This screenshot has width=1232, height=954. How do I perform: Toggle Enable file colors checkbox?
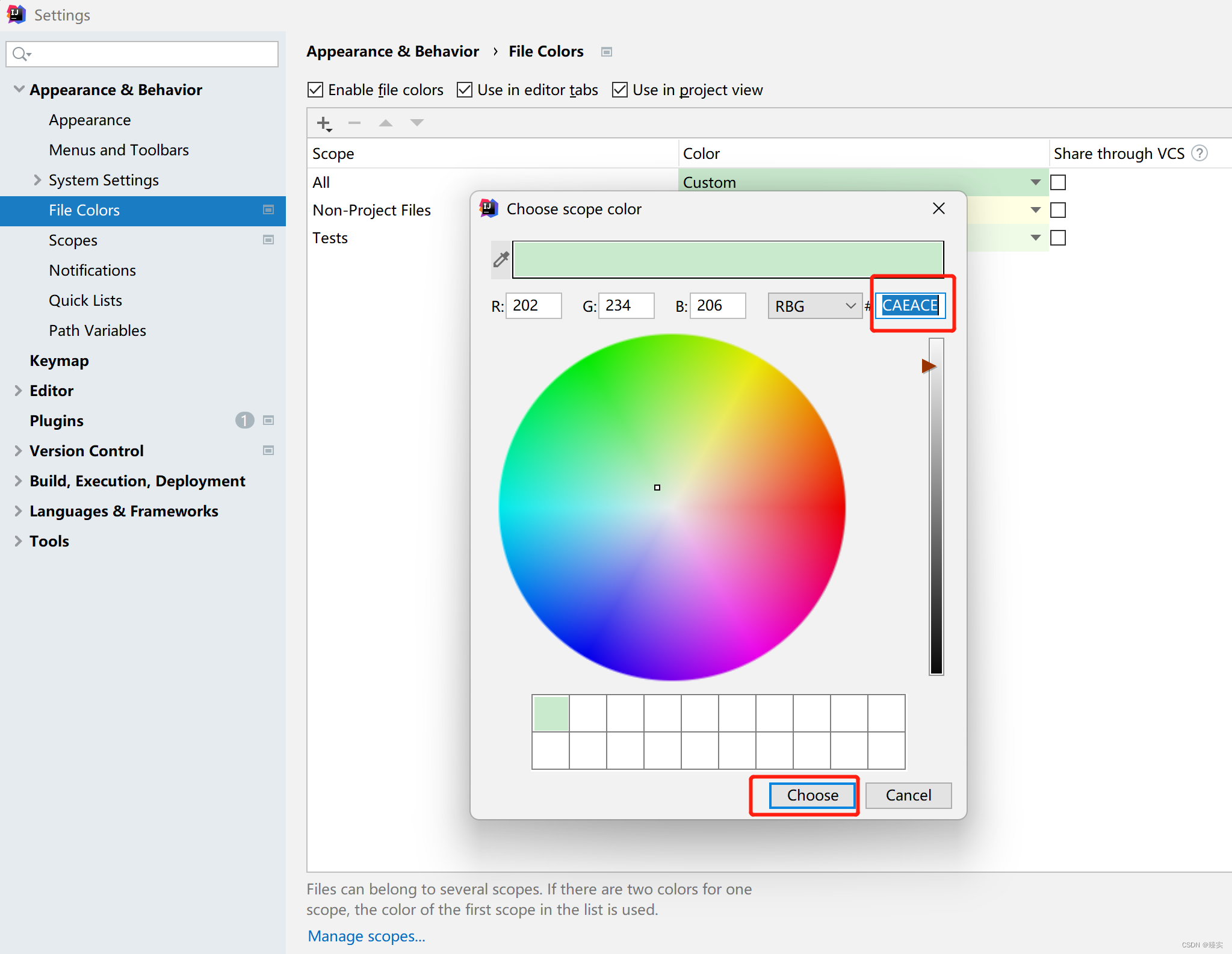click(315, 90)
